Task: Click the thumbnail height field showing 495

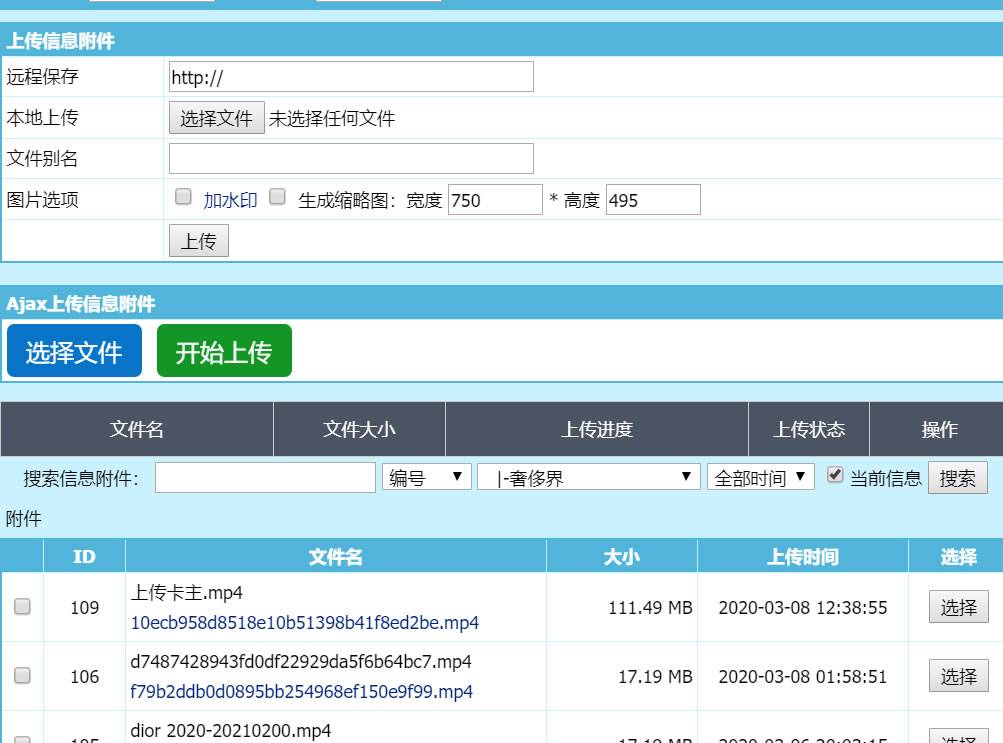Action: click(x=653, y=200)
